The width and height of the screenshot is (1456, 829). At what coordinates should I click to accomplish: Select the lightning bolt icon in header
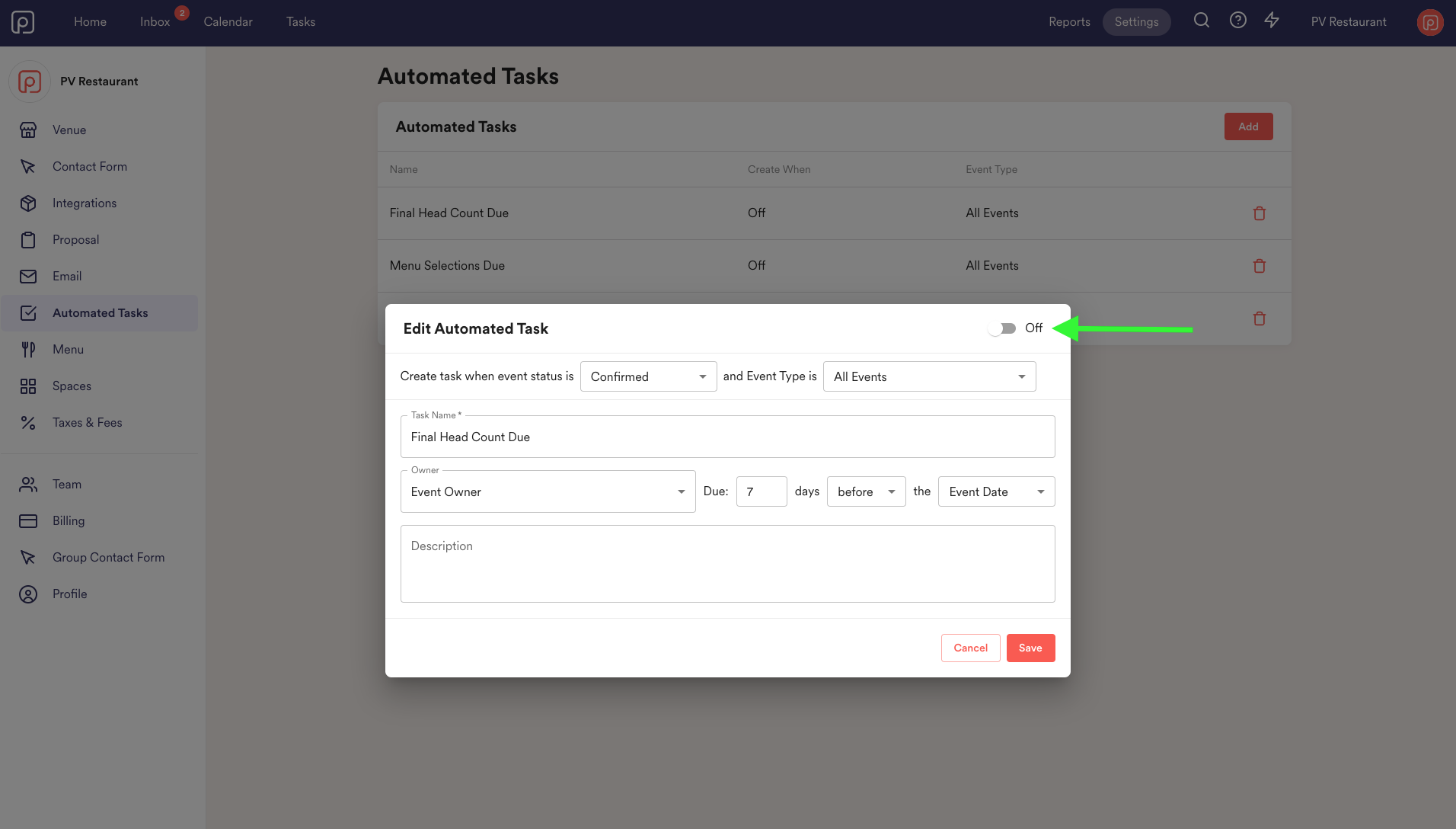(1272, 21)
